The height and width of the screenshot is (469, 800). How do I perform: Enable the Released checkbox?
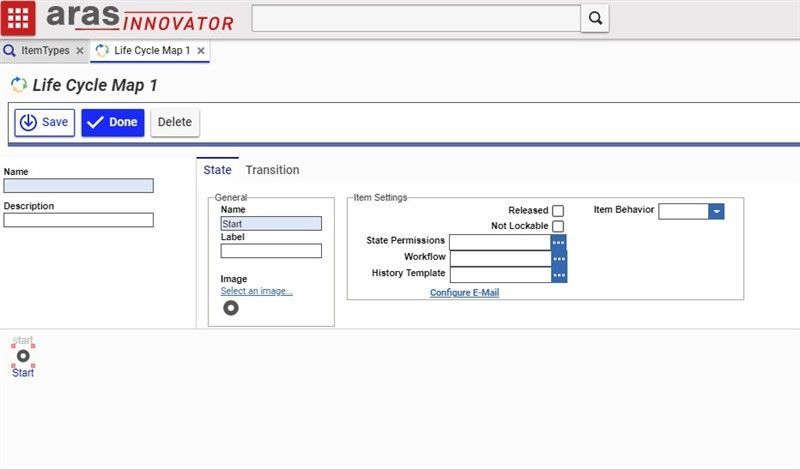558,211
